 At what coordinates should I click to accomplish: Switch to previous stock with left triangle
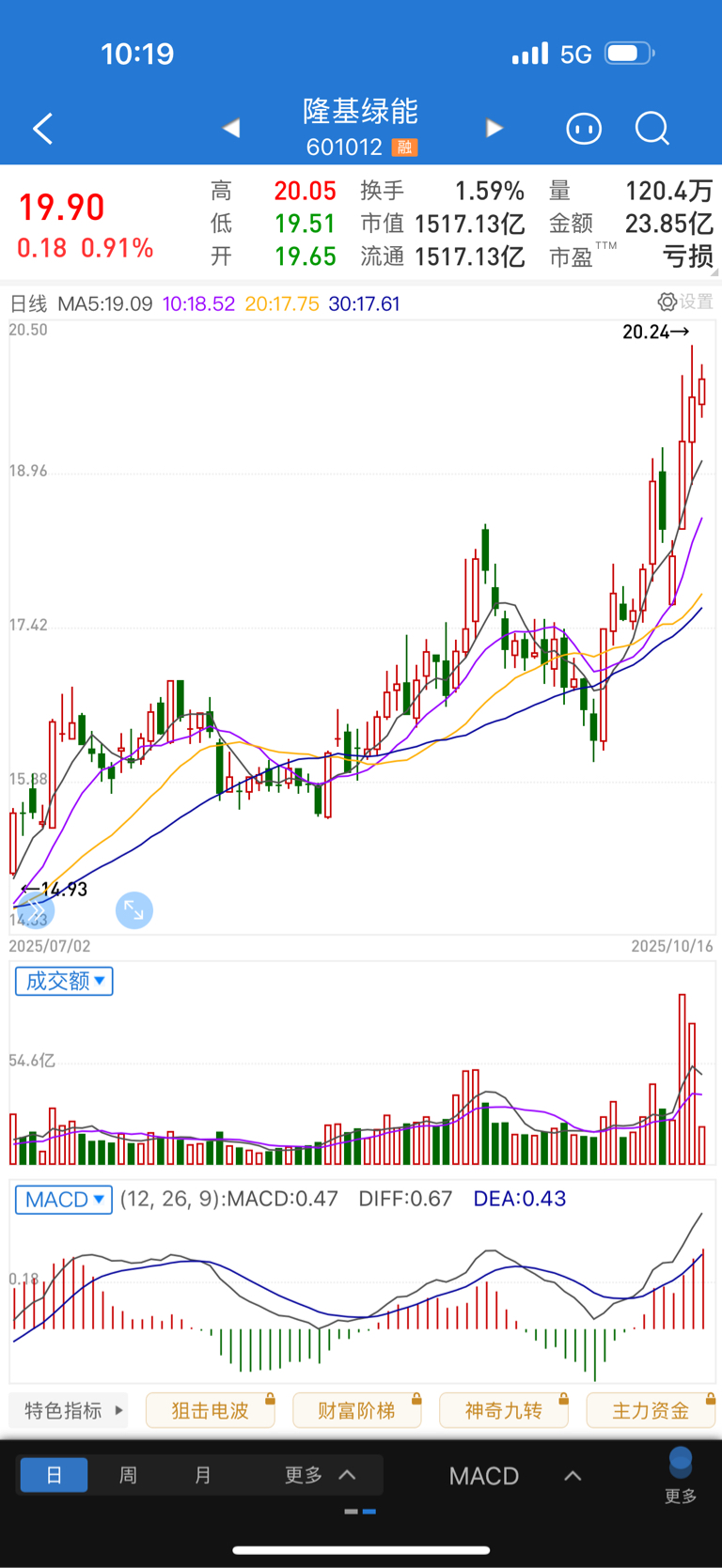click(231, 128)
